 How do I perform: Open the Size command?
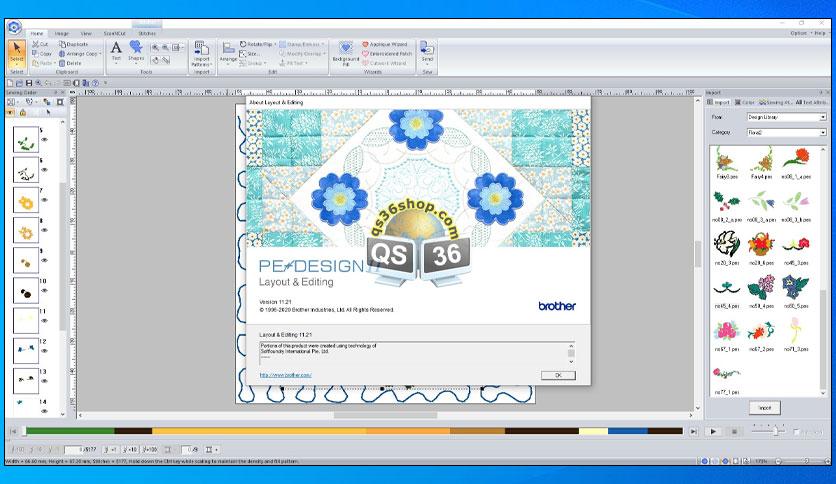250,54
